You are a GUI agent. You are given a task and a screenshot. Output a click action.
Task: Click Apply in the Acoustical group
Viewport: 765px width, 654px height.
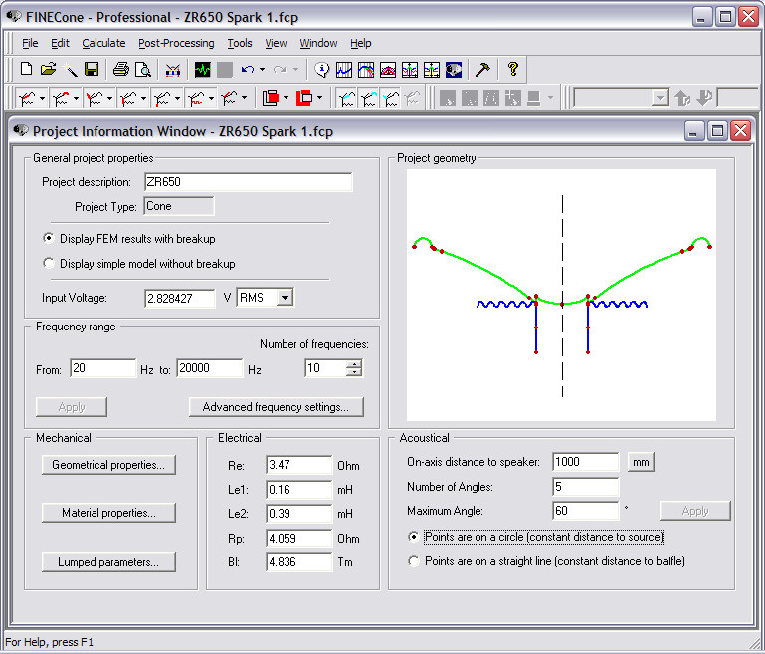695,511
